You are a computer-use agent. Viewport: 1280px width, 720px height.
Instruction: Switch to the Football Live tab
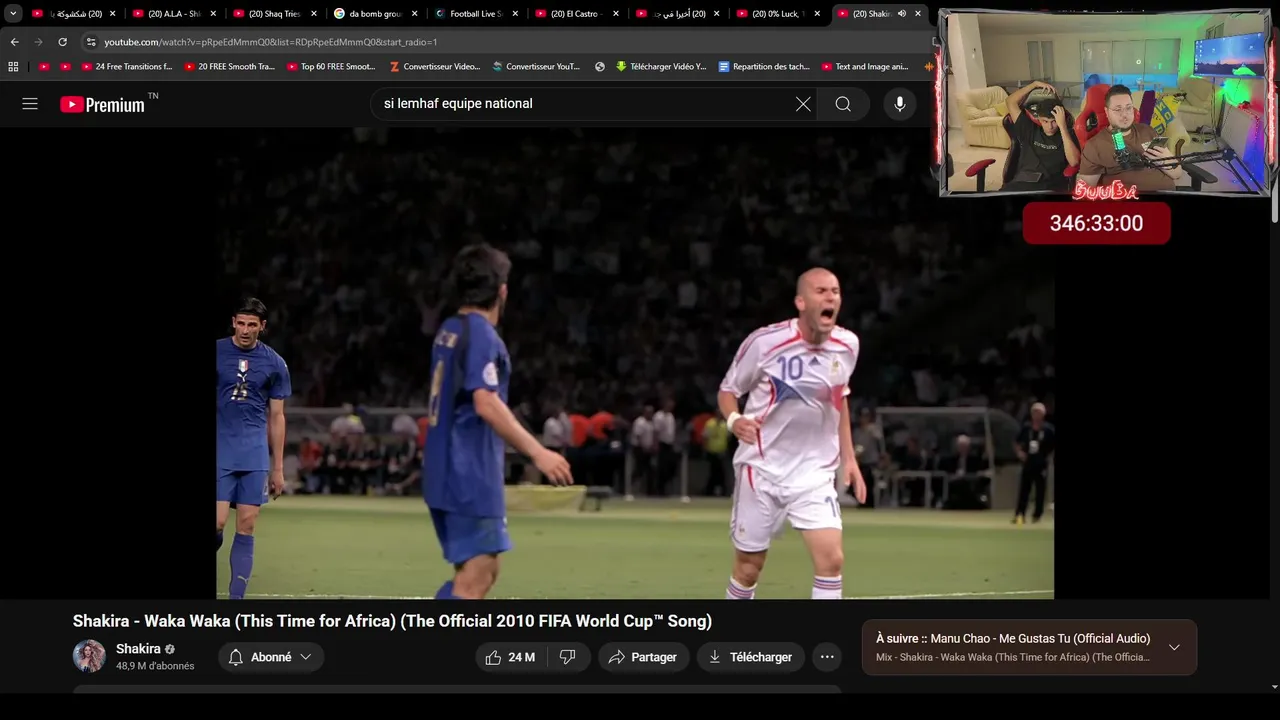(x=474, y=14)
